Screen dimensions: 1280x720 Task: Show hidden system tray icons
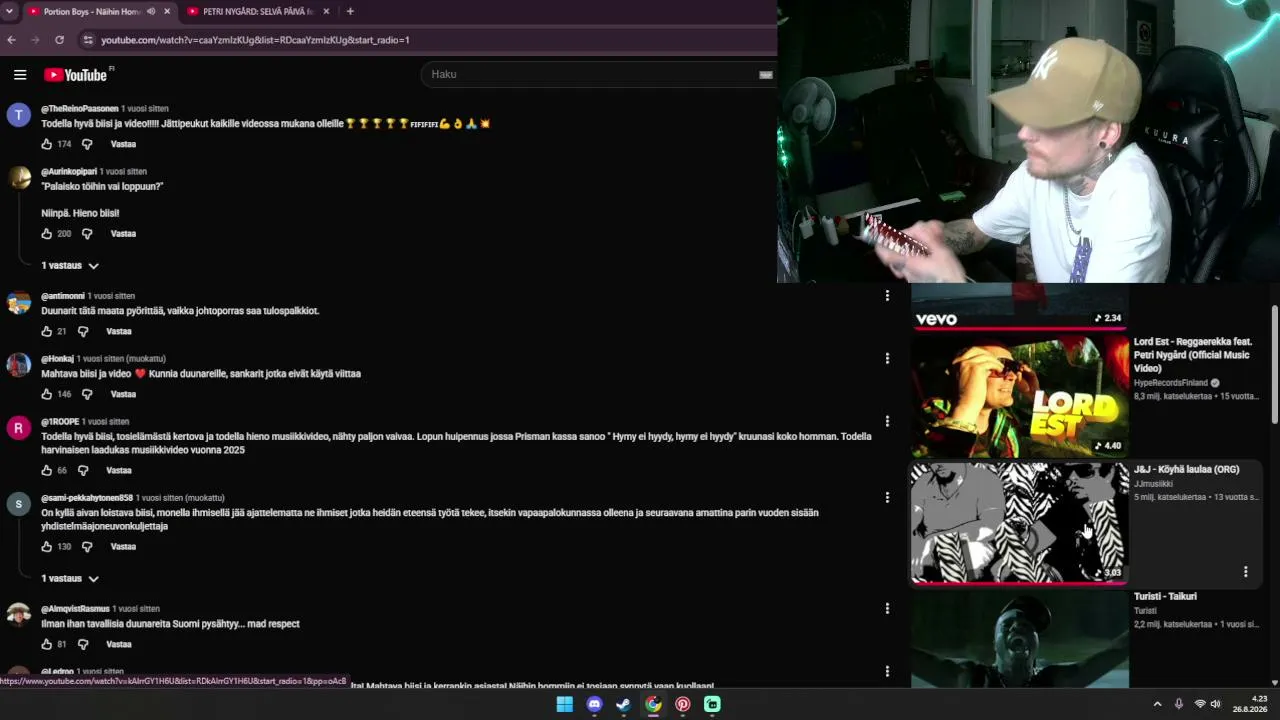[x=1158, y=704]
